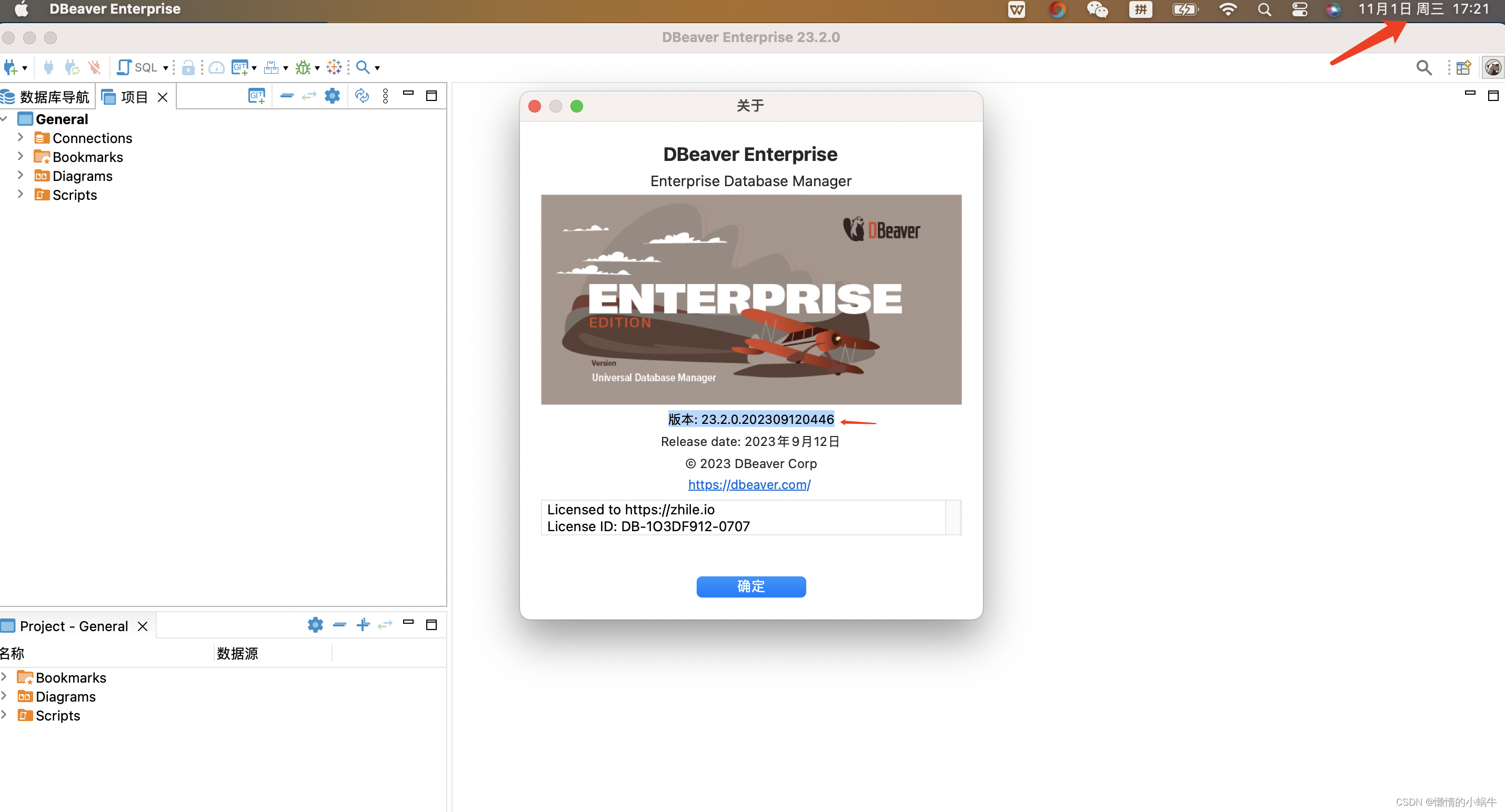Screen dimensions: 1505x812
Task: Minimize the Project - General panel
Action: [x=408, y=622]
